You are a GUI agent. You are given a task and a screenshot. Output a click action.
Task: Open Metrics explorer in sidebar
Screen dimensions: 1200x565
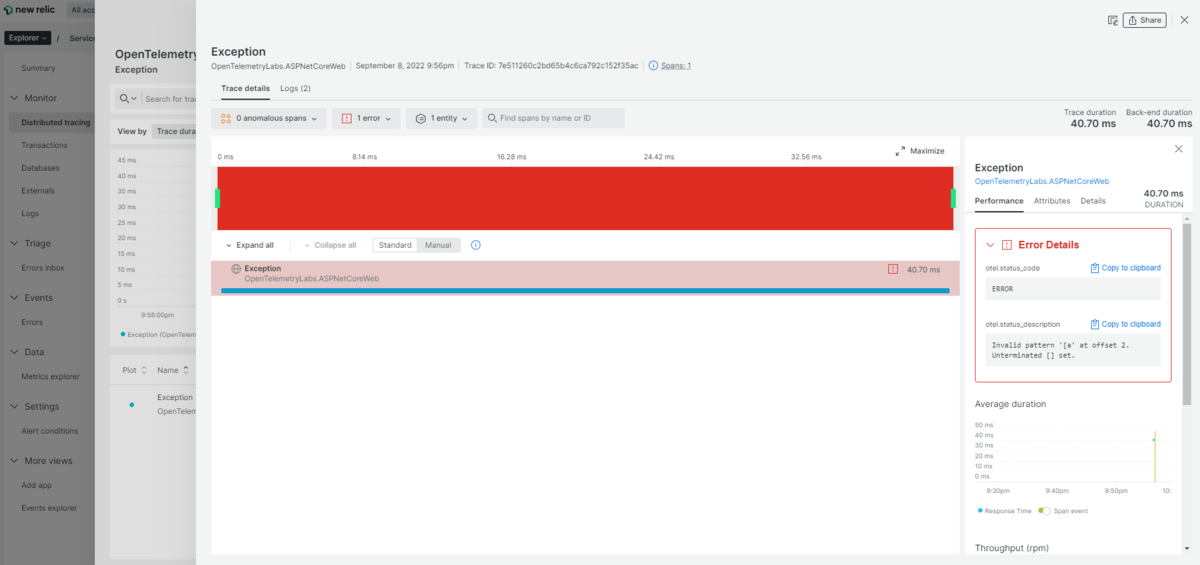[50, 377]
